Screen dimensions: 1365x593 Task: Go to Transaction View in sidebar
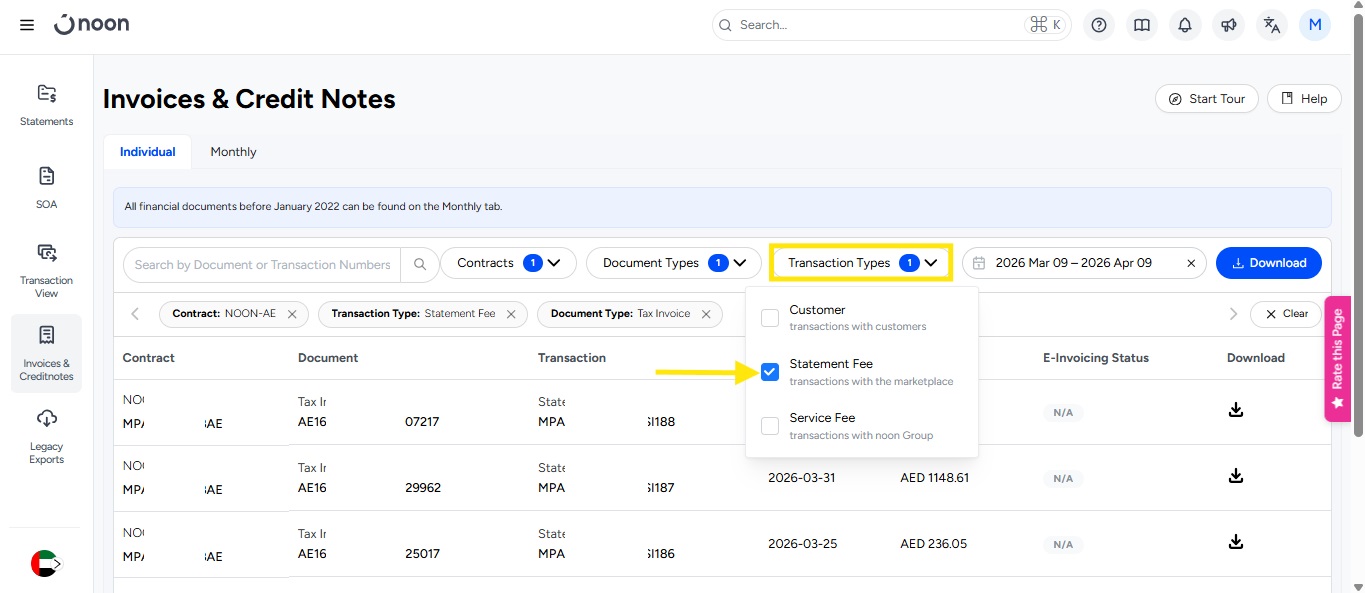coord(47,269)
